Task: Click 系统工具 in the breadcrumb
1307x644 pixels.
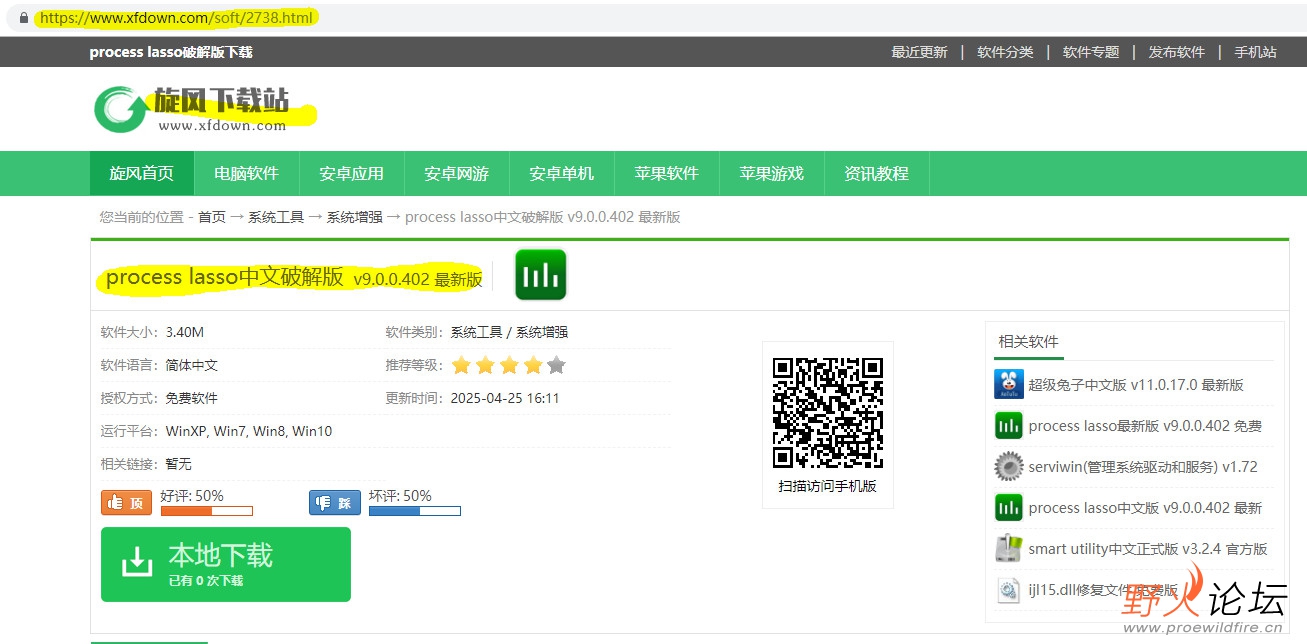Action: (276, 217)
